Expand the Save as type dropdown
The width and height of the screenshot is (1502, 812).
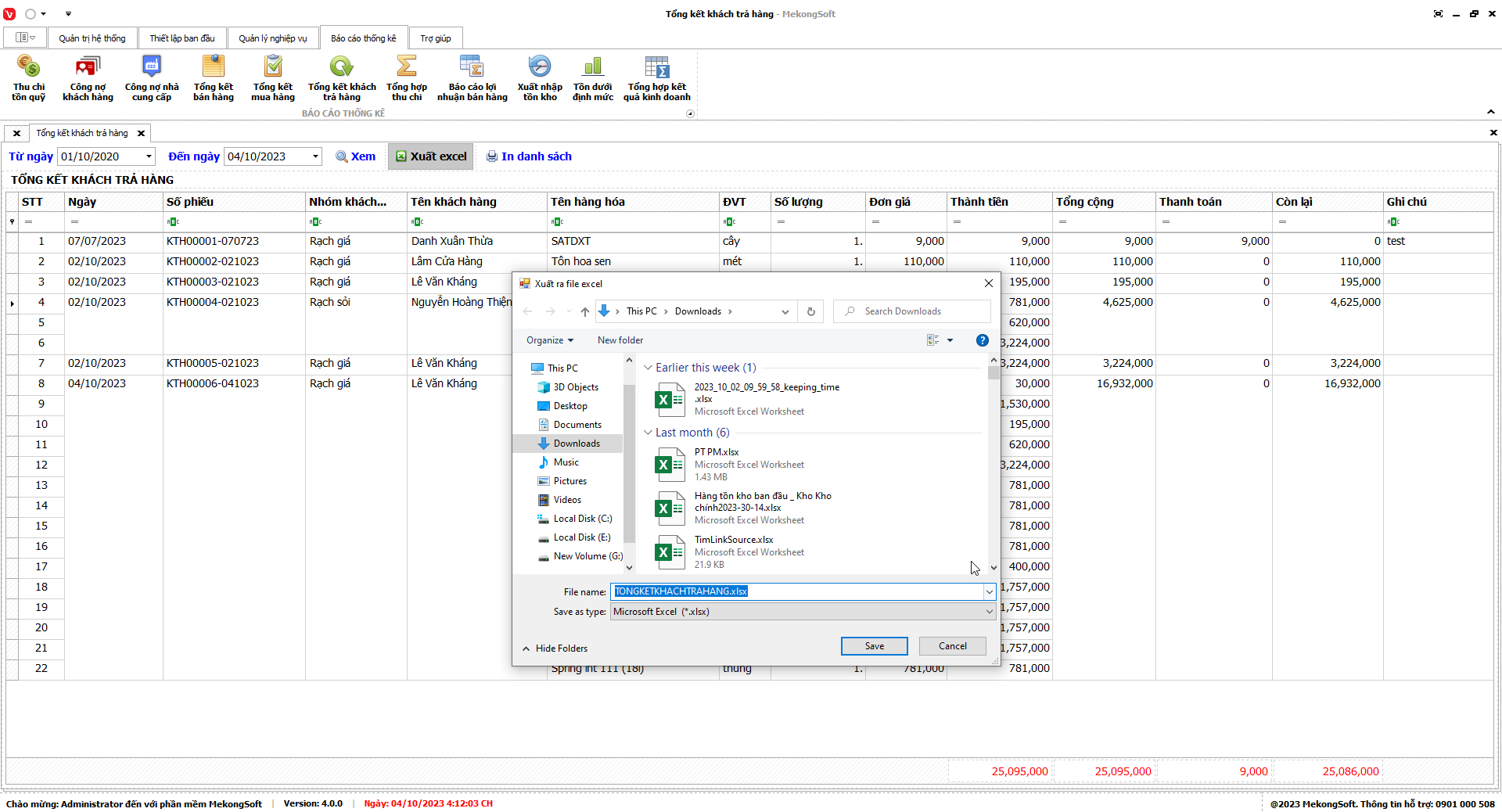(x=989, y=612)
